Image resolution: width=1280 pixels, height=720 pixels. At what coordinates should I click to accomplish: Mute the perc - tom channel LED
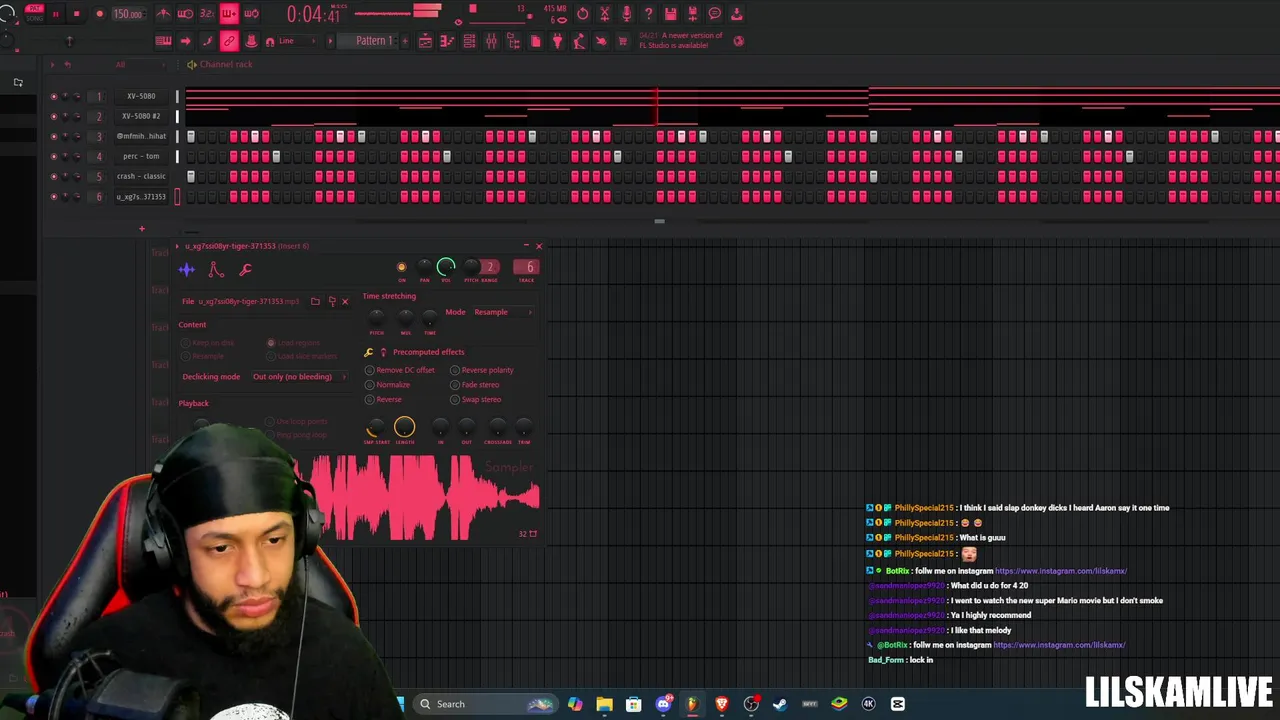tap(53, 156)
